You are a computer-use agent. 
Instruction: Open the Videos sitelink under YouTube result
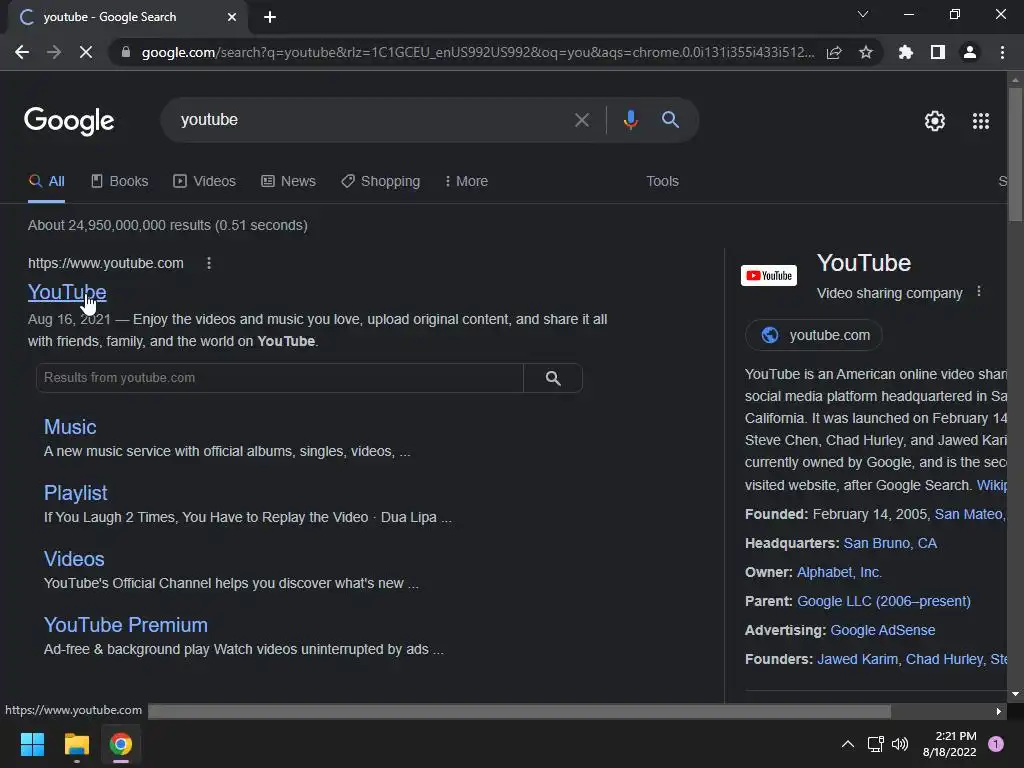pos(74,559)
